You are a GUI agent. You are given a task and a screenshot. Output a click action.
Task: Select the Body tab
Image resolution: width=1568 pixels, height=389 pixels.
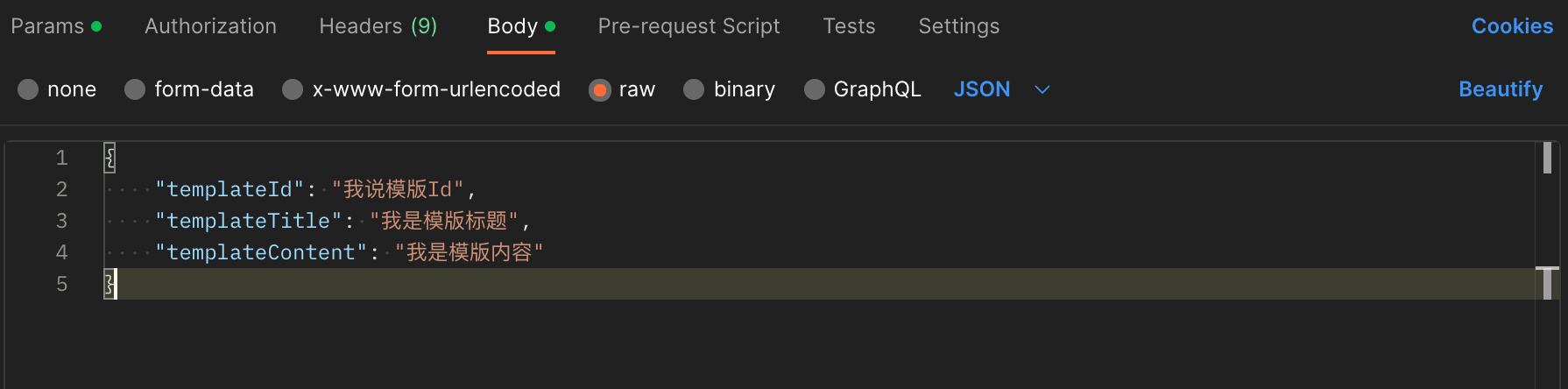(x=512, y=26)
